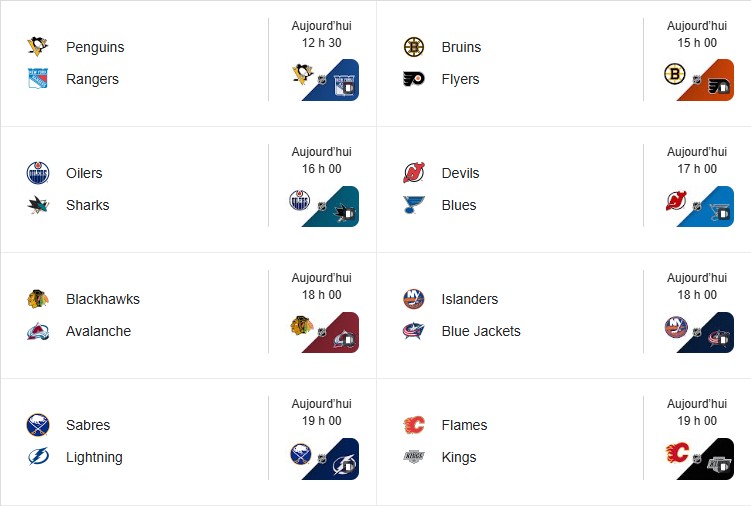Click the Sharks team logo

pos(38,205)
